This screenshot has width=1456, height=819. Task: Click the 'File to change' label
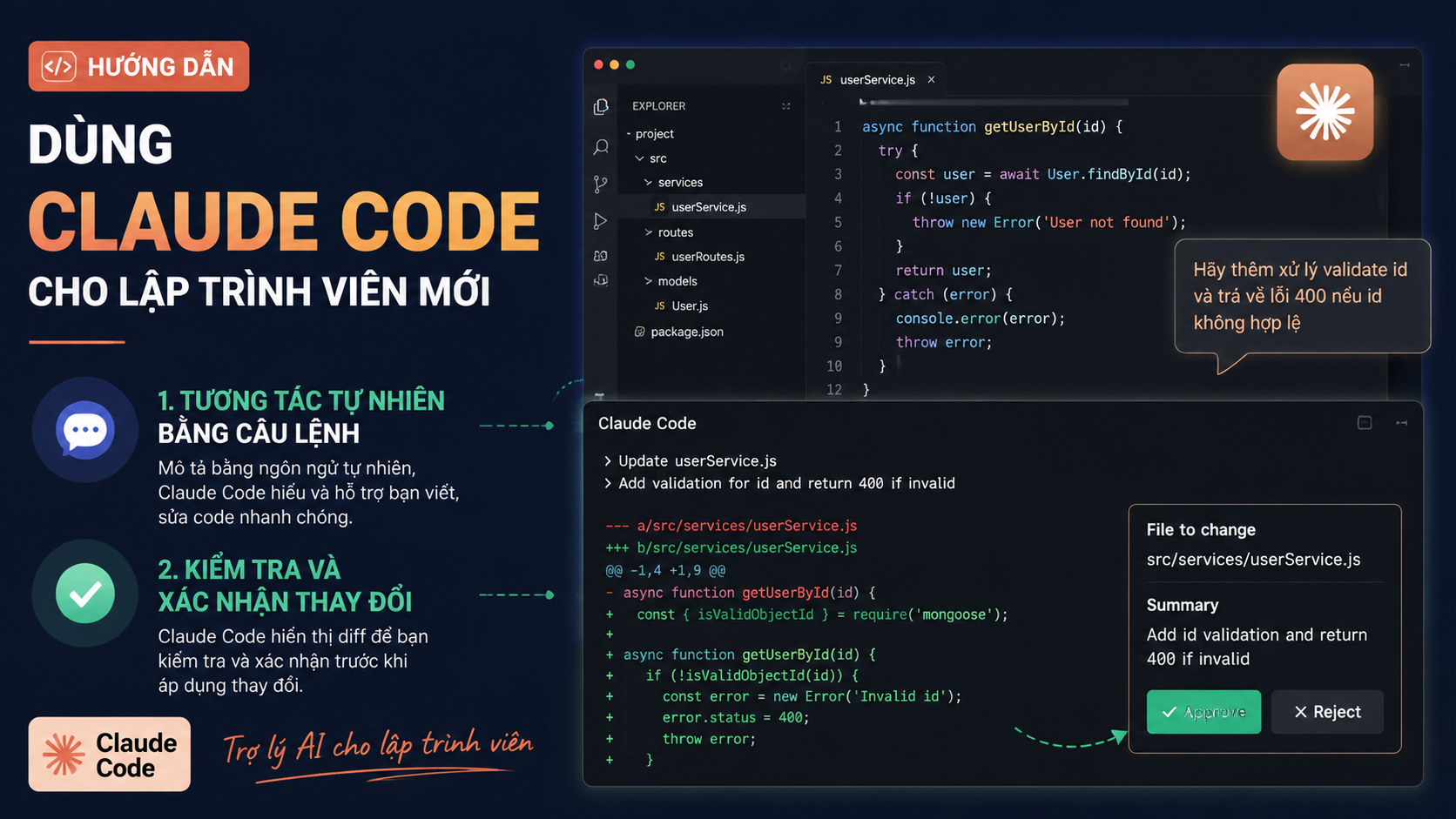pos(1201,529)
